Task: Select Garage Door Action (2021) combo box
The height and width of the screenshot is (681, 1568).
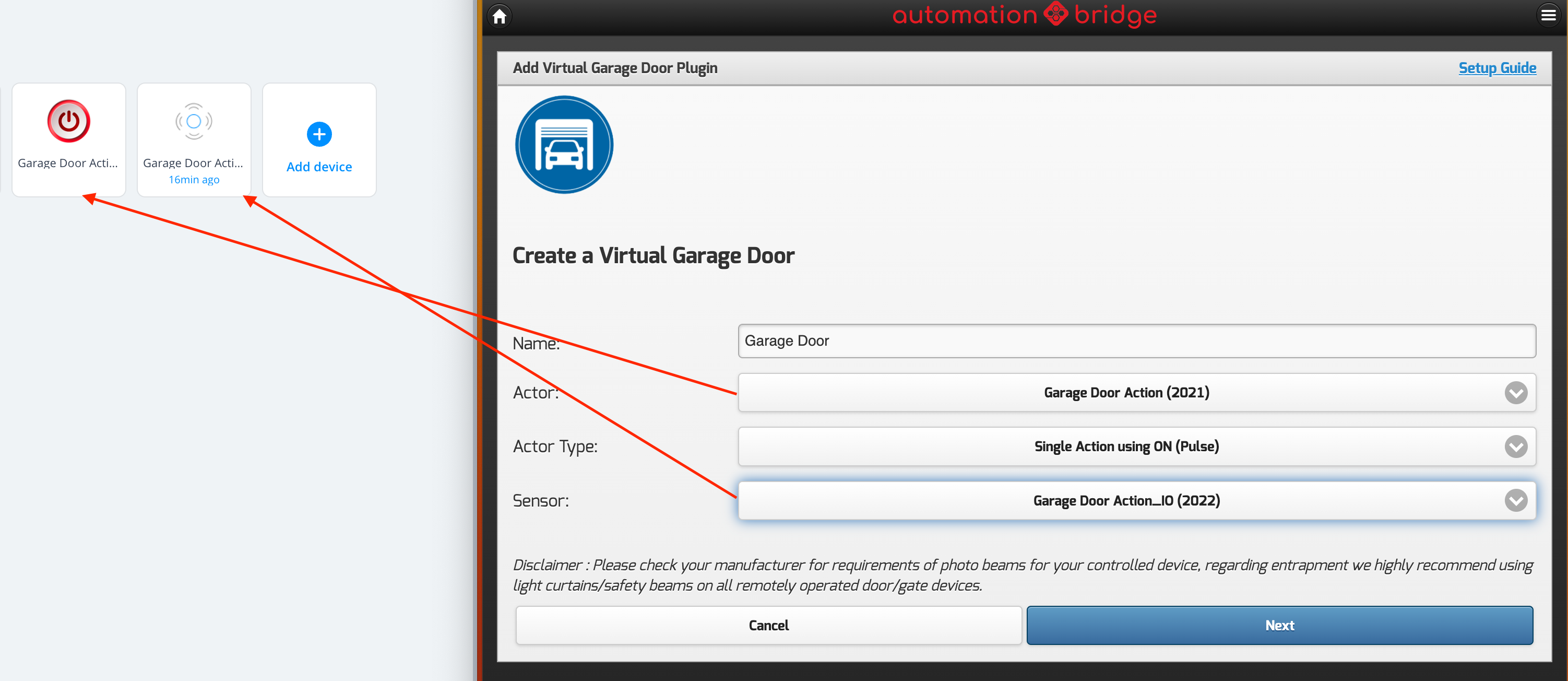Action: coord(1126,392)
